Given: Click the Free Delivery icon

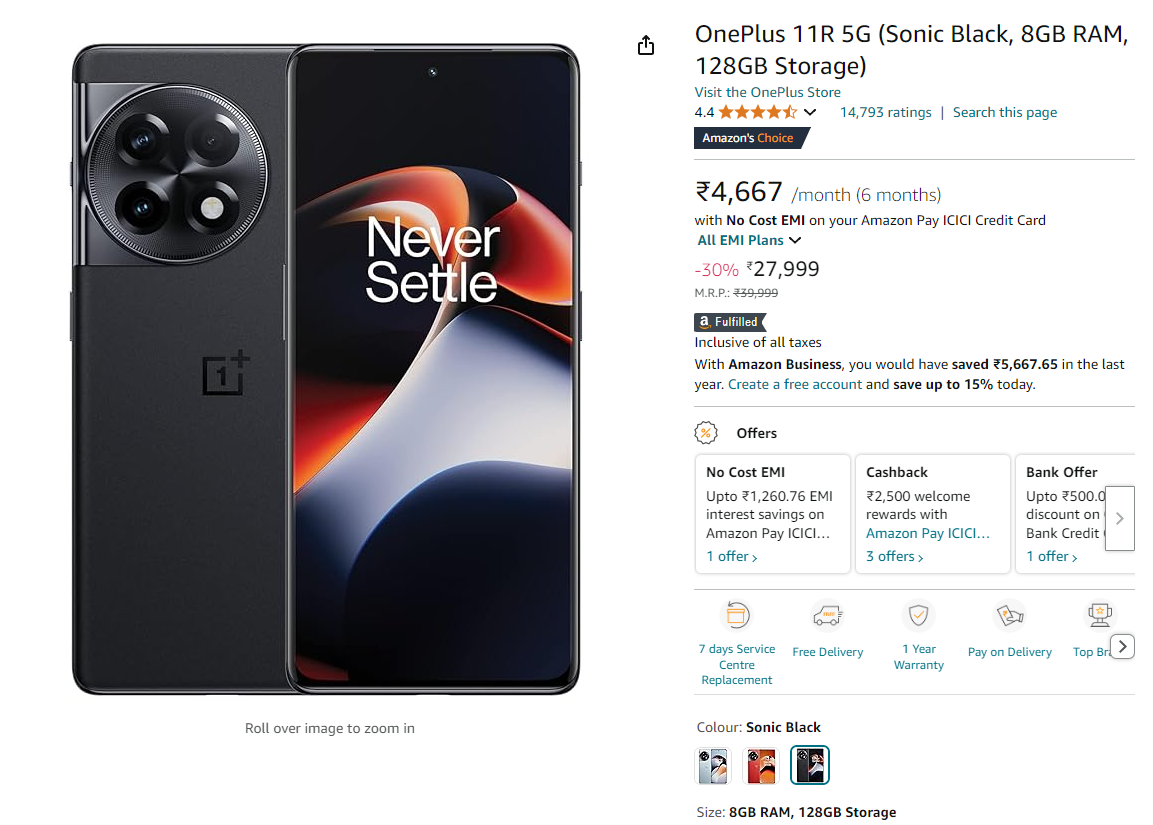Looking at the screenshot, I should pyautogui.click(x=828, y=615).
